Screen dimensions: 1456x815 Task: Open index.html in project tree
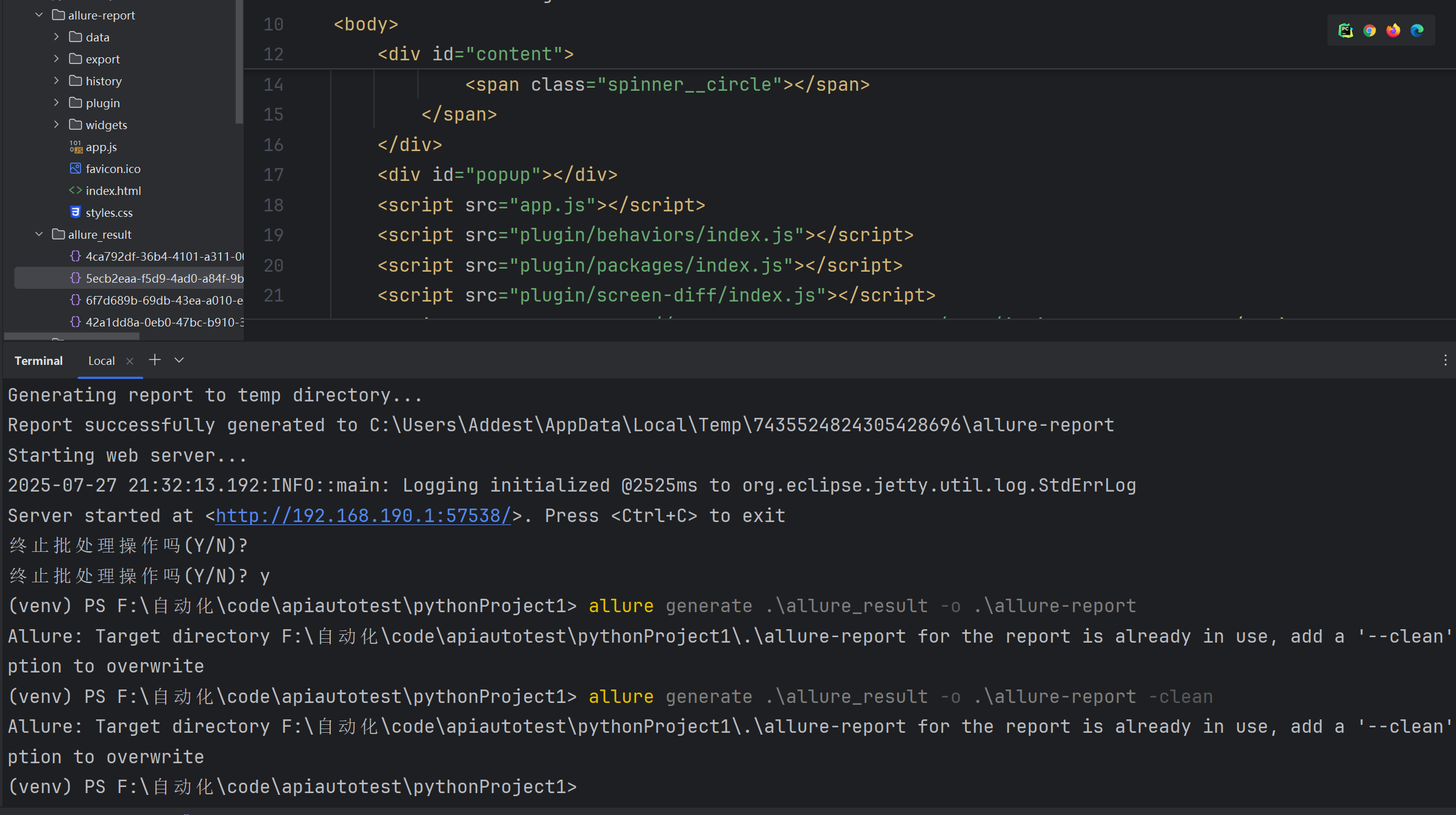coord(113,191)
